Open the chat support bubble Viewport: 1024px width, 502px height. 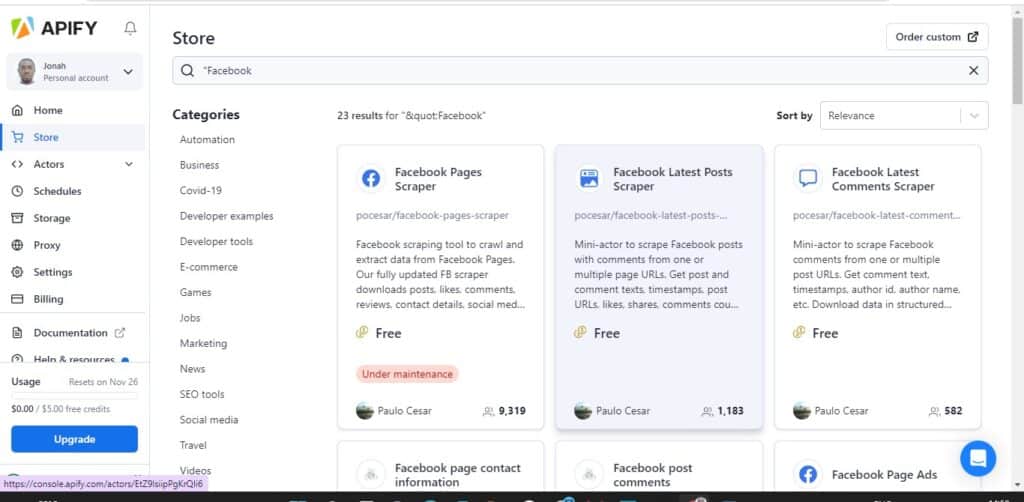(x=978, y=458)
